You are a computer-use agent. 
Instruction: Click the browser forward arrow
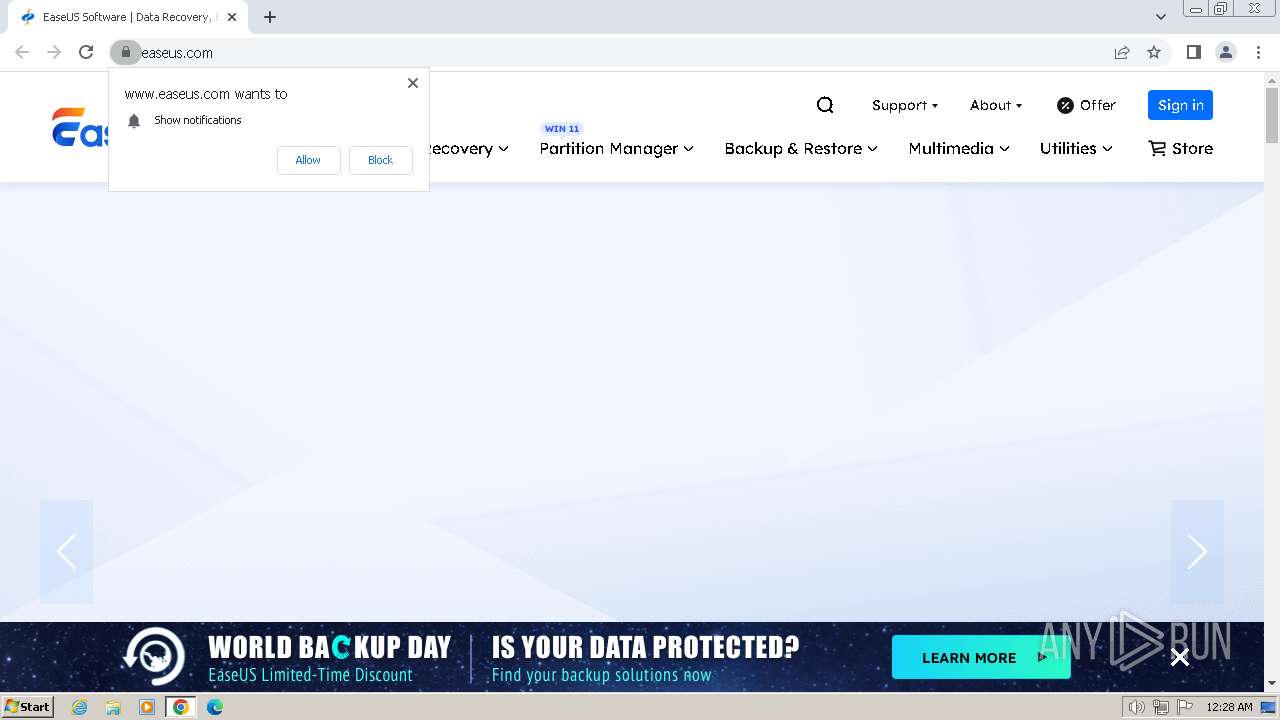[54, 52]
